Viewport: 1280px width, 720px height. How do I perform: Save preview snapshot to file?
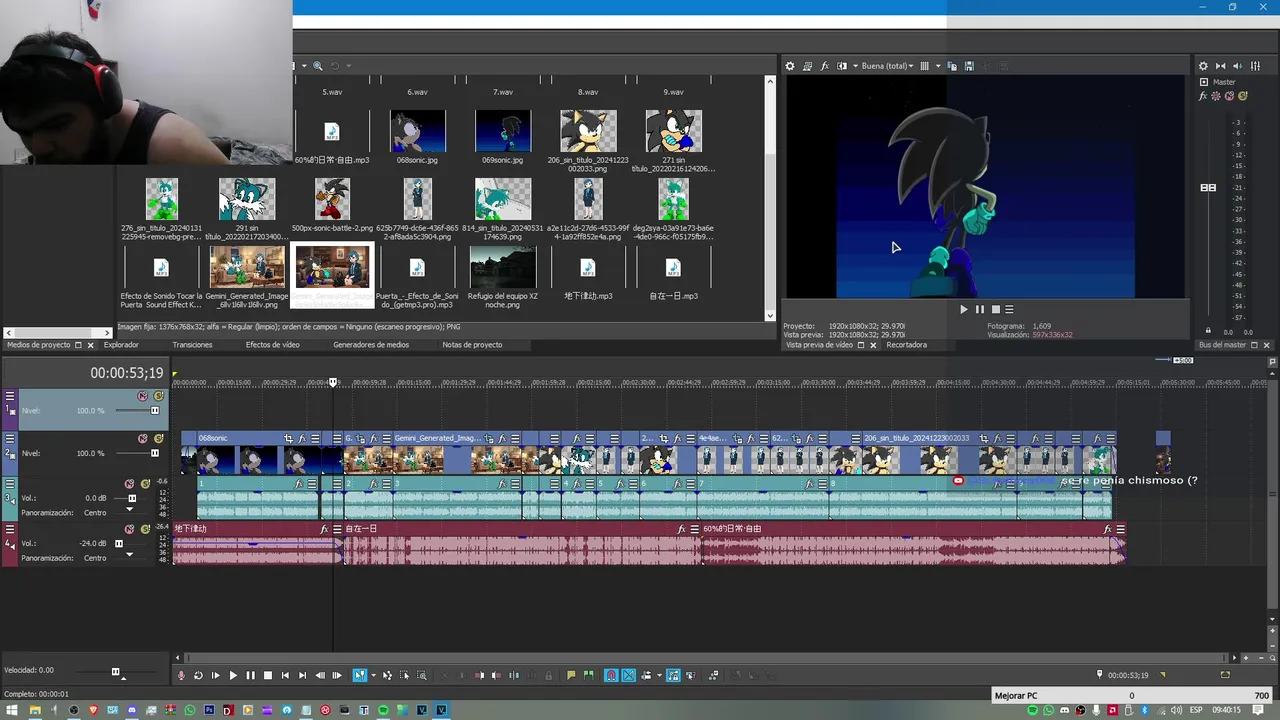969,66
